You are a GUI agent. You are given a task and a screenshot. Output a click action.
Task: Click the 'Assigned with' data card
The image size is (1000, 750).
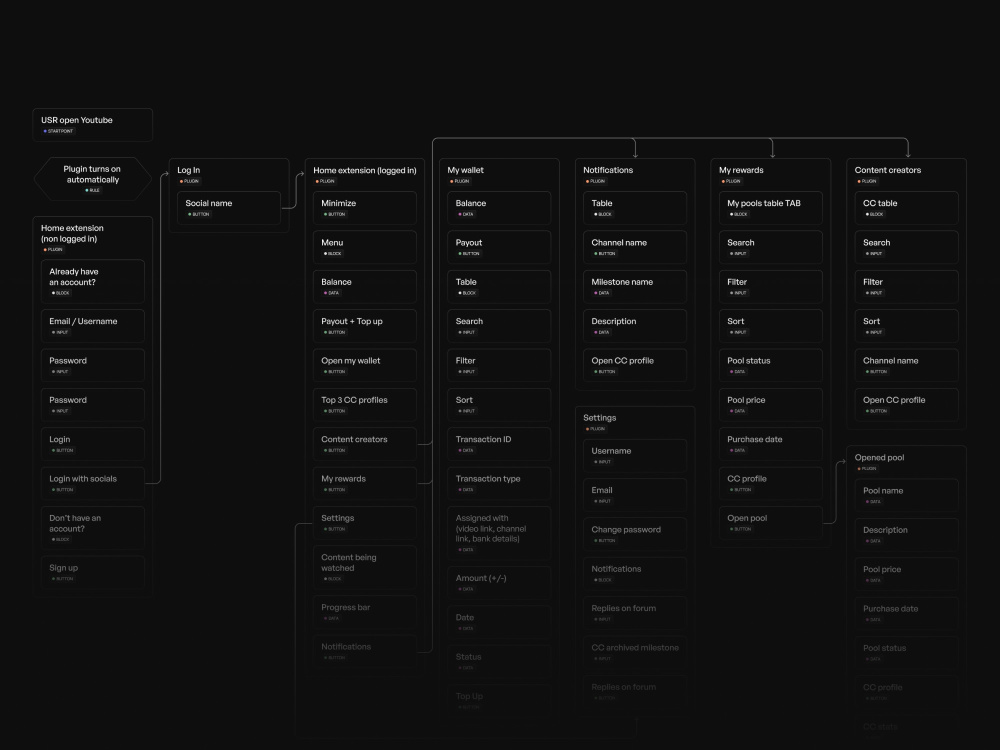(x=499, y=533)
